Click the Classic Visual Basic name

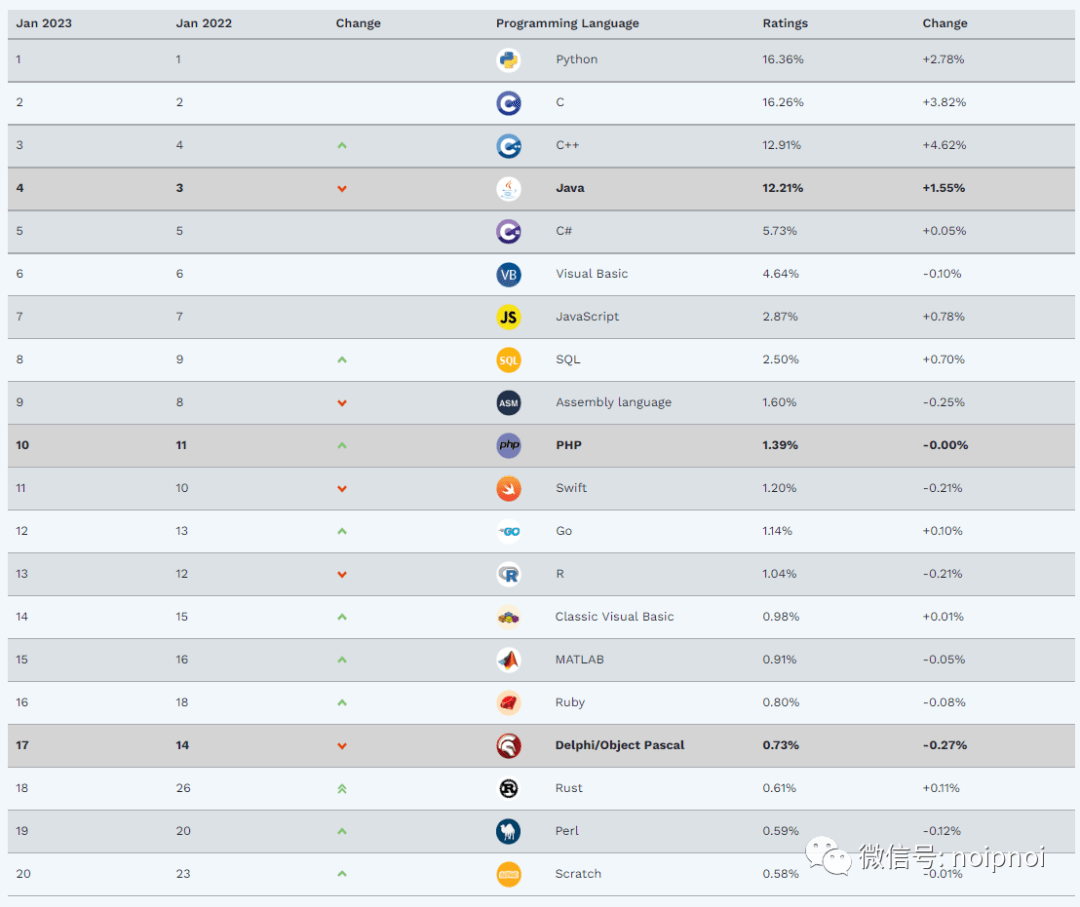[615, 617]
